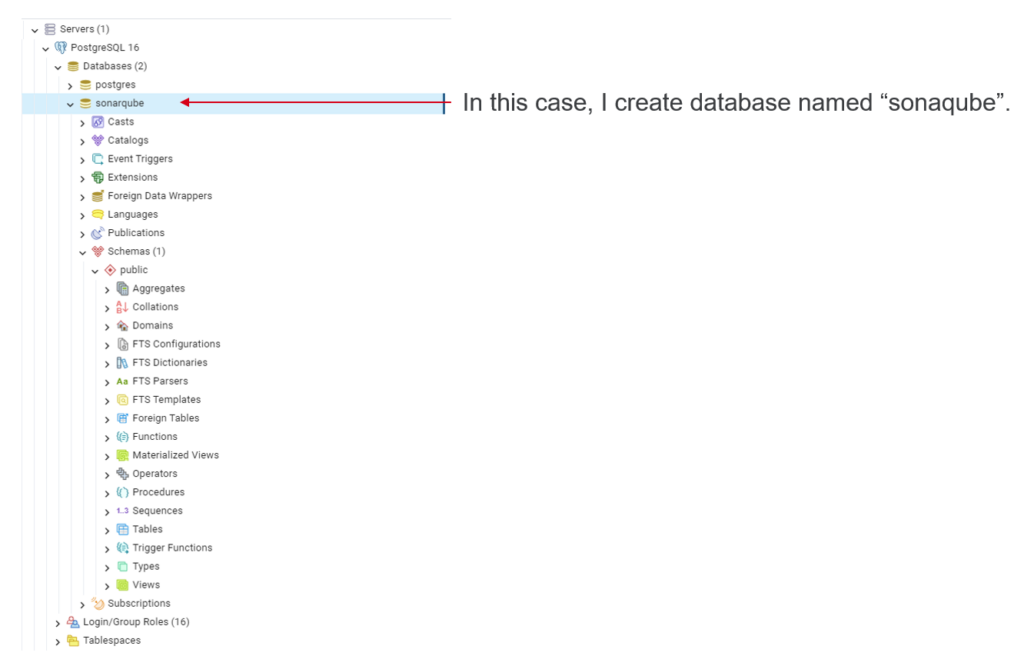Screen dimensions: 1024x656
Task: Click the Tables node icon
Action: point(123,529)
